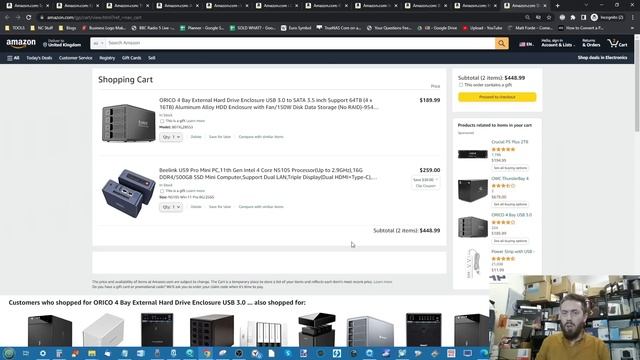Open a new browser tab
Screen dimensions: 640x360
(558, 6)
